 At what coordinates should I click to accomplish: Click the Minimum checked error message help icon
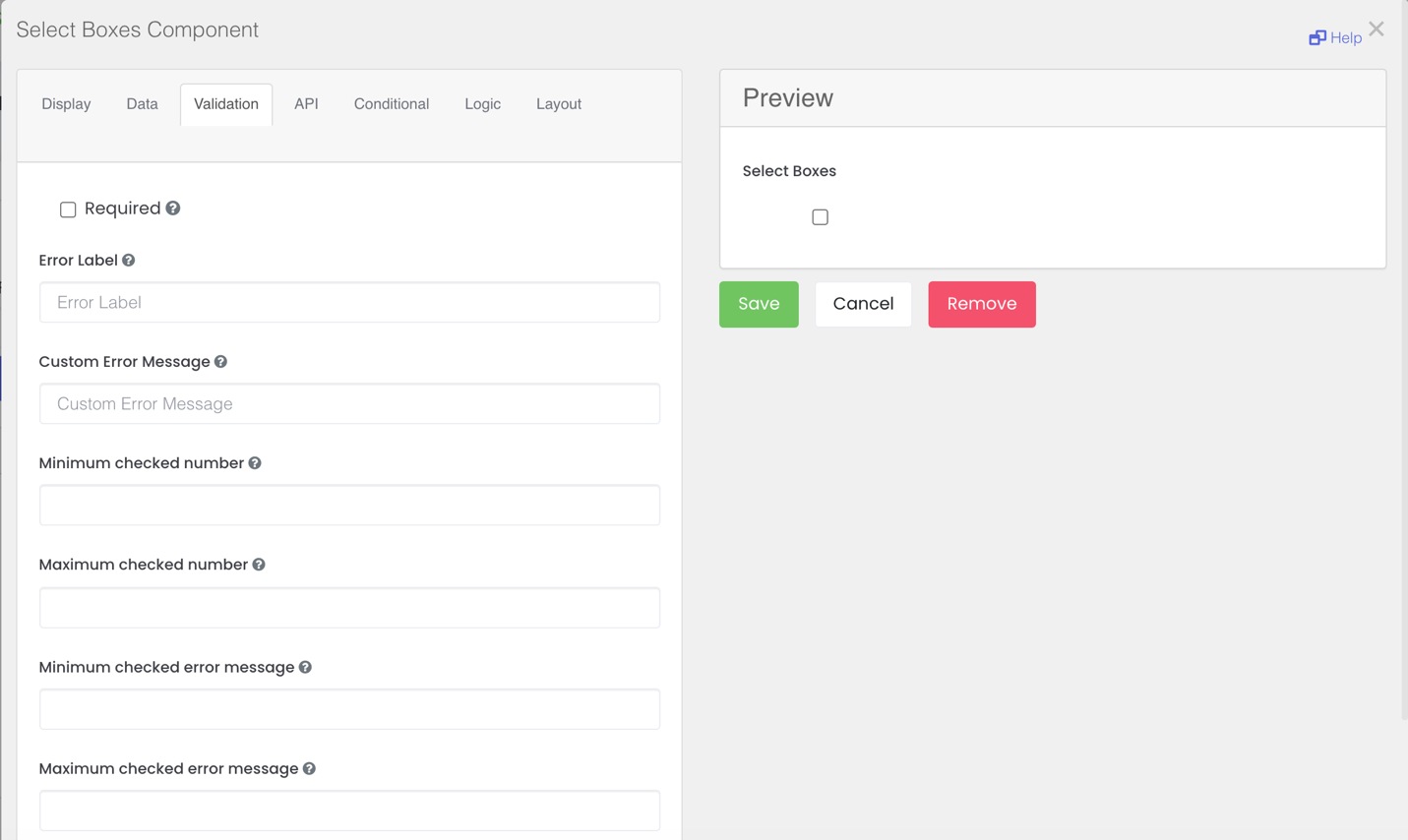[306, 667]
